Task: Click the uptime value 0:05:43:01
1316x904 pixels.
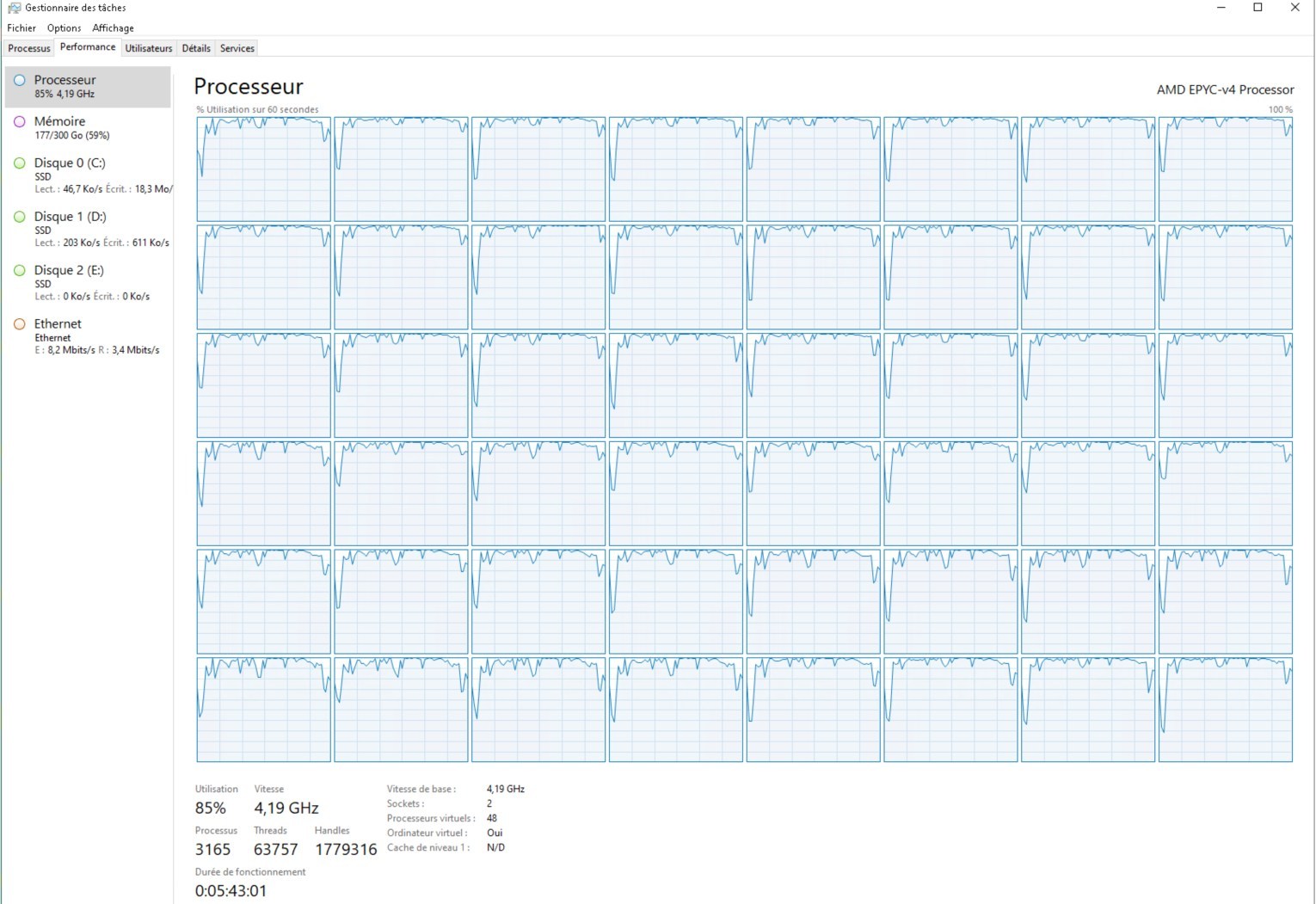Action: [x=231, y=890]
